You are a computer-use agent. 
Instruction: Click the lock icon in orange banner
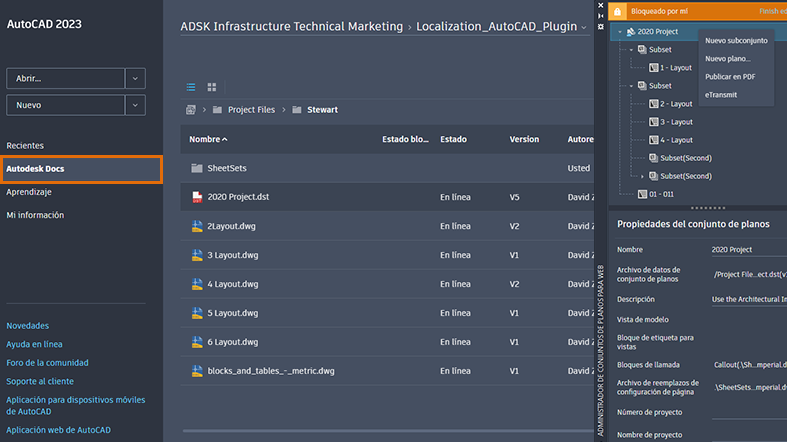click(x=617, y=11)
